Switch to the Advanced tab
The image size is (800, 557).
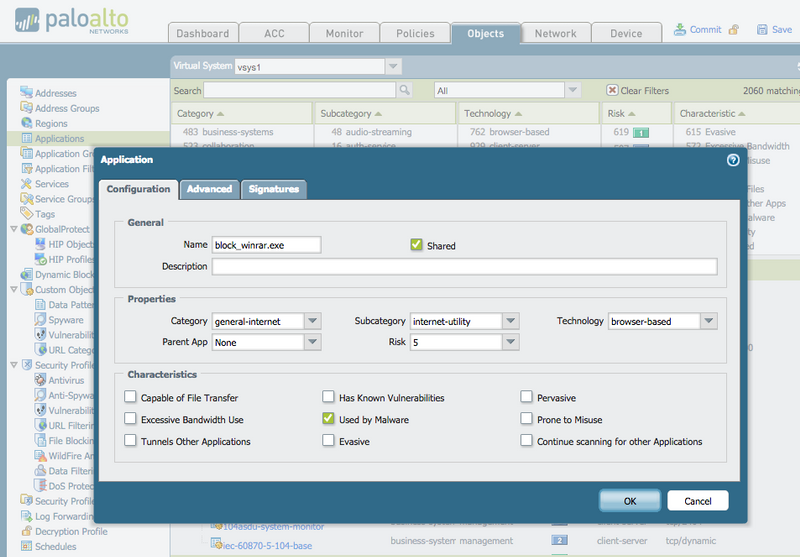[x=209, y=189]
